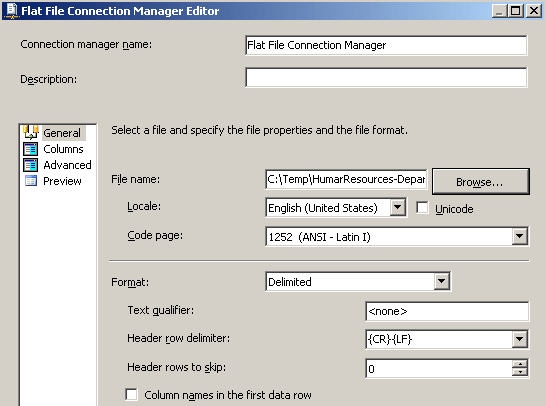This screenshot has width=546, height=406.
Task: Click the Columns page icon
Action: (31, 149)
